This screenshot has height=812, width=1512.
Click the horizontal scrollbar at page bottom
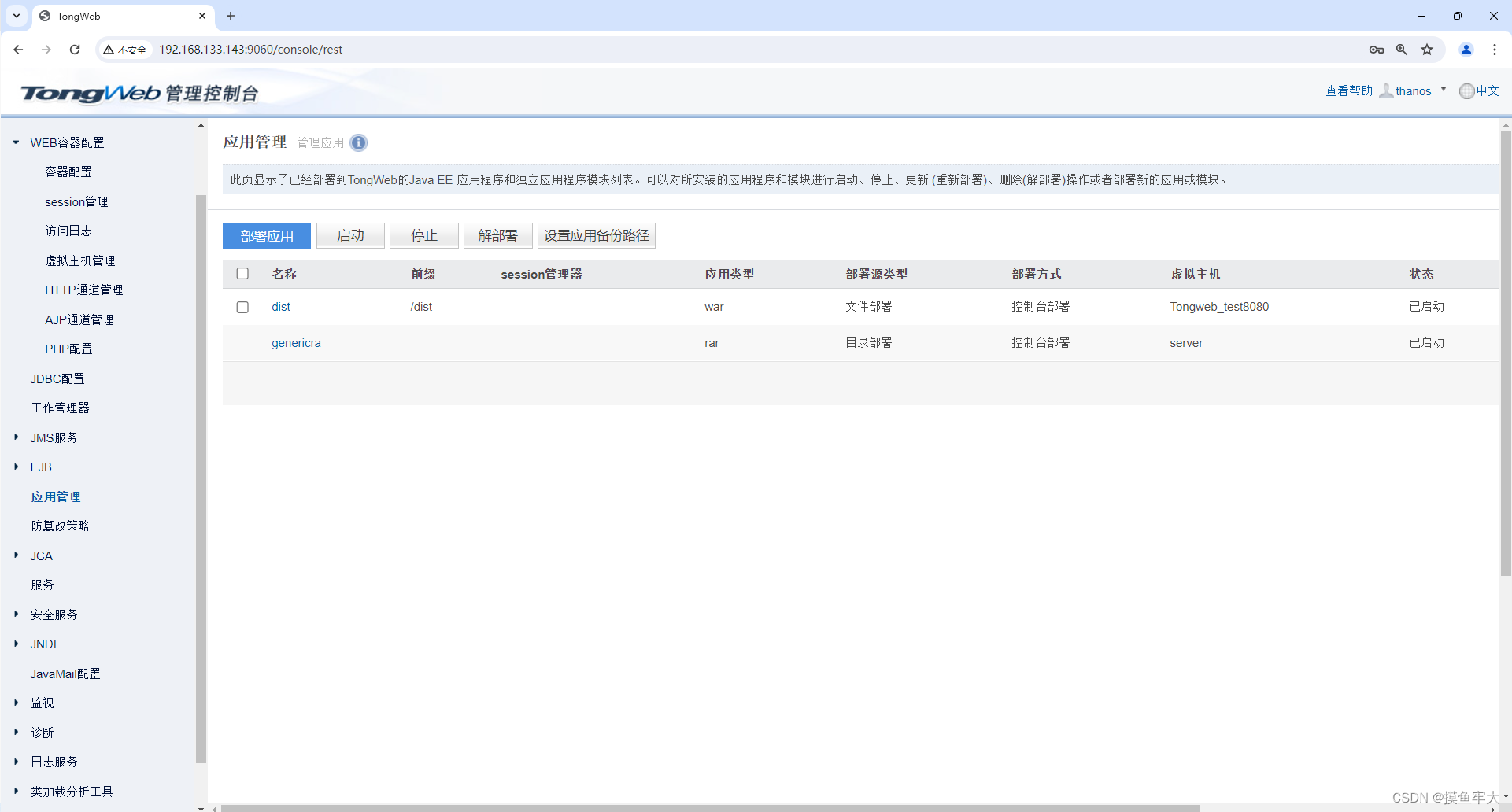tap(710, 808)
